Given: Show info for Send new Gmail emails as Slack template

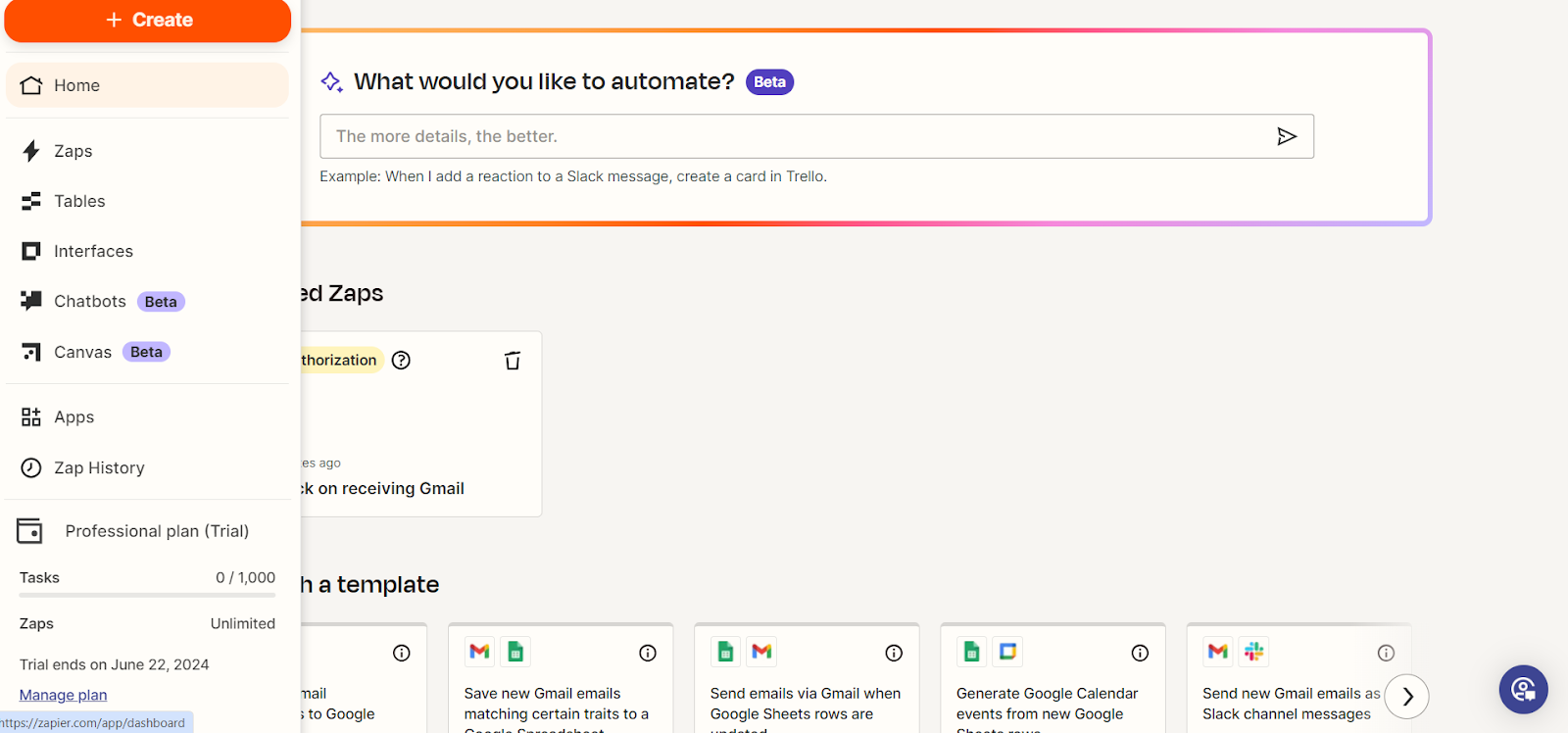Looking at the screenshot, I should click(x=1386, y=653).
